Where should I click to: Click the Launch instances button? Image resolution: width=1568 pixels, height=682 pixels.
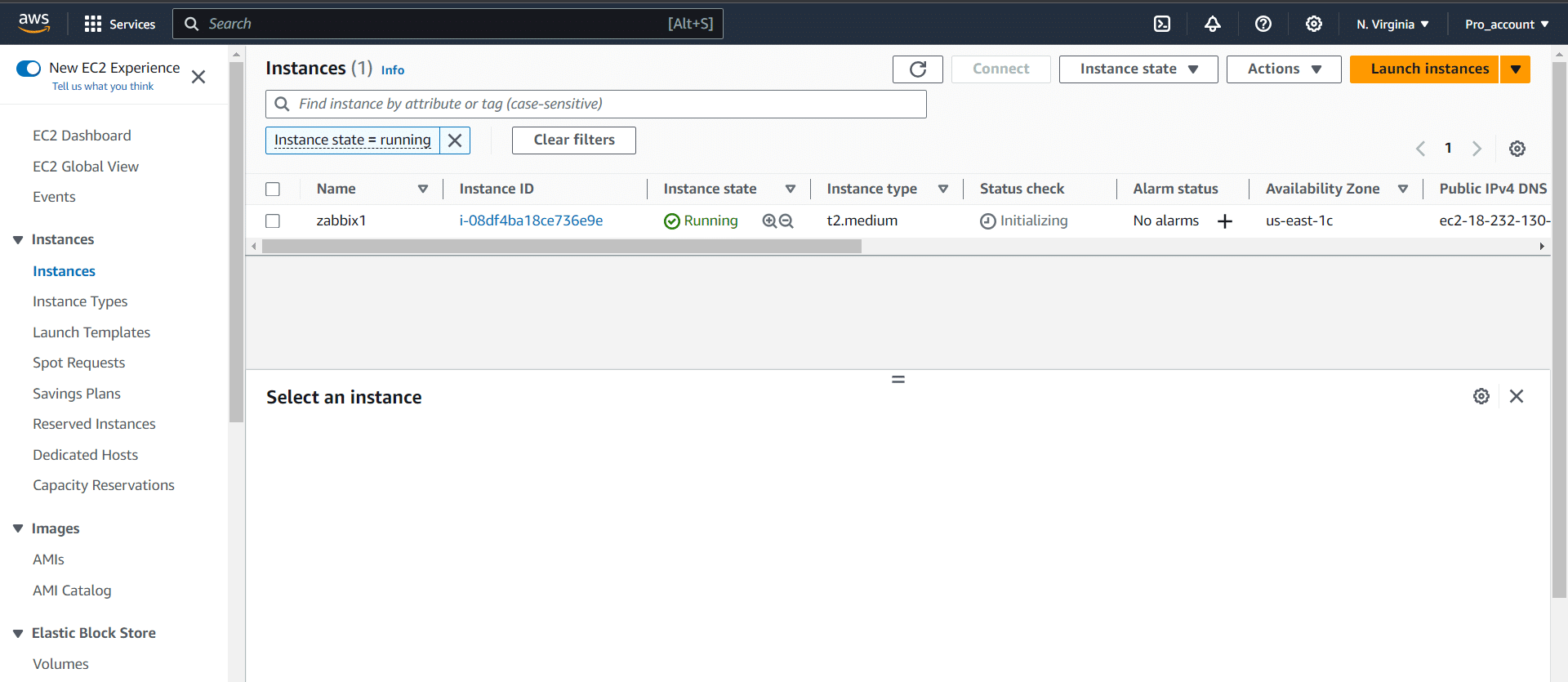(x=1424, y=69)
